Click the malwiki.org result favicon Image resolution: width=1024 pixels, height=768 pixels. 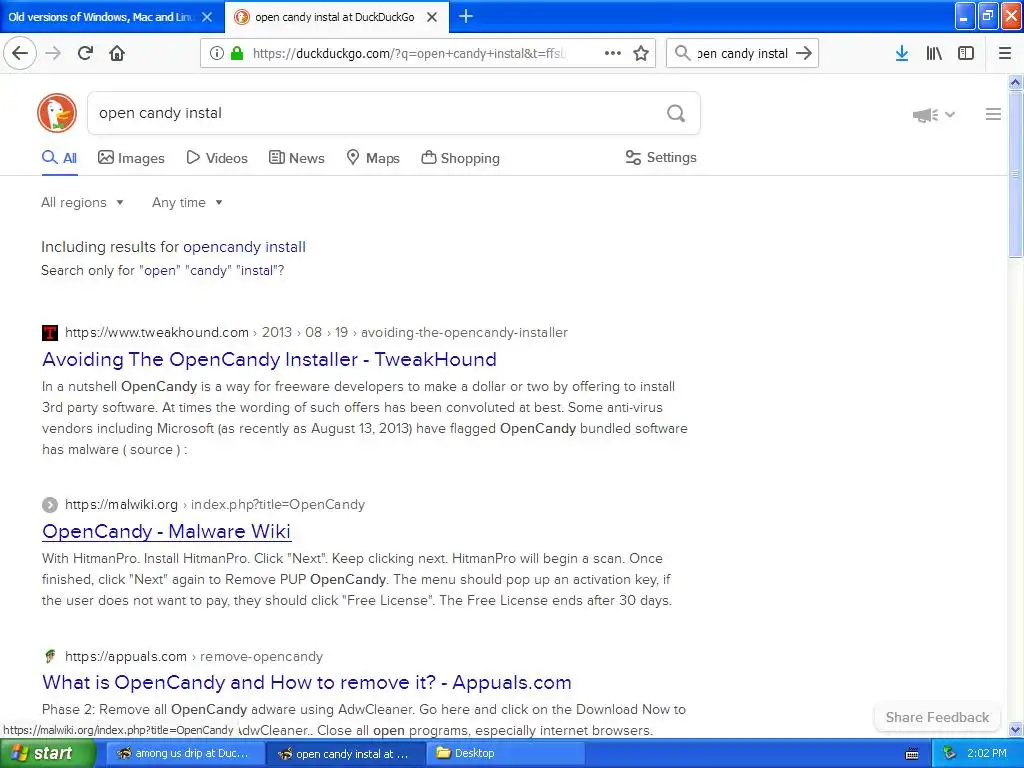(50, 505)
